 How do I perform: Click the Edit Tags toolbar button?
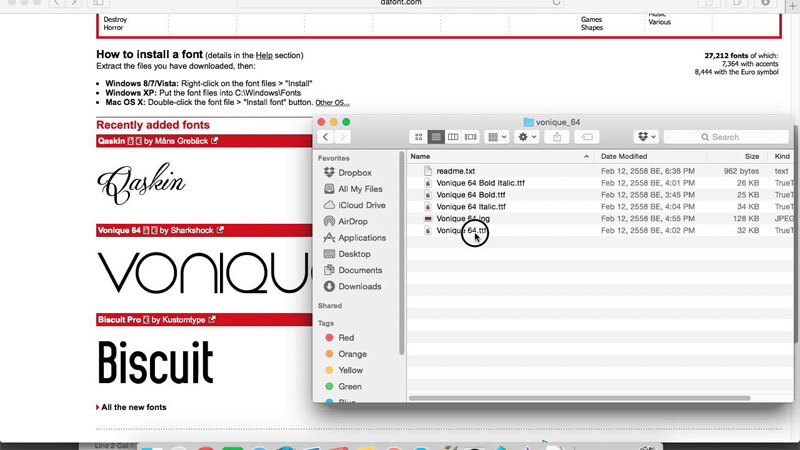click(x=589, y=137)
